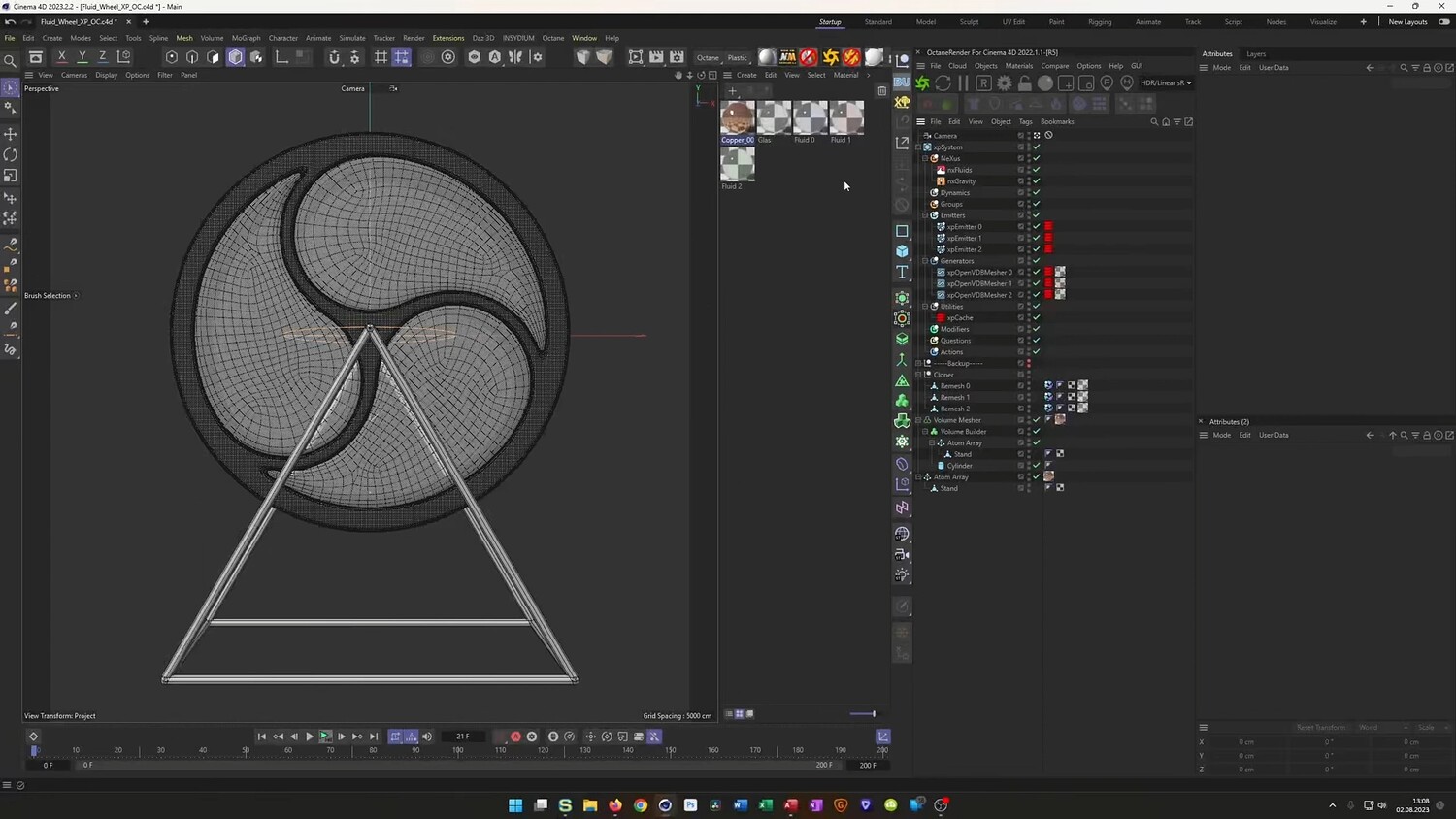The height and width of the screenshot is (819, 1456).
Task: Click the Octane live viewer start icon
Action: 923,83
